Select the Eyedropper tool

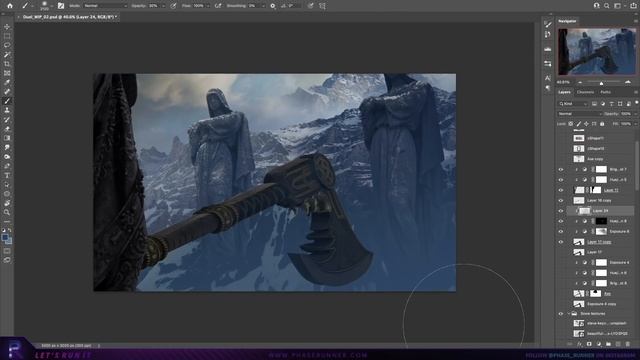[x=7, y=82]
